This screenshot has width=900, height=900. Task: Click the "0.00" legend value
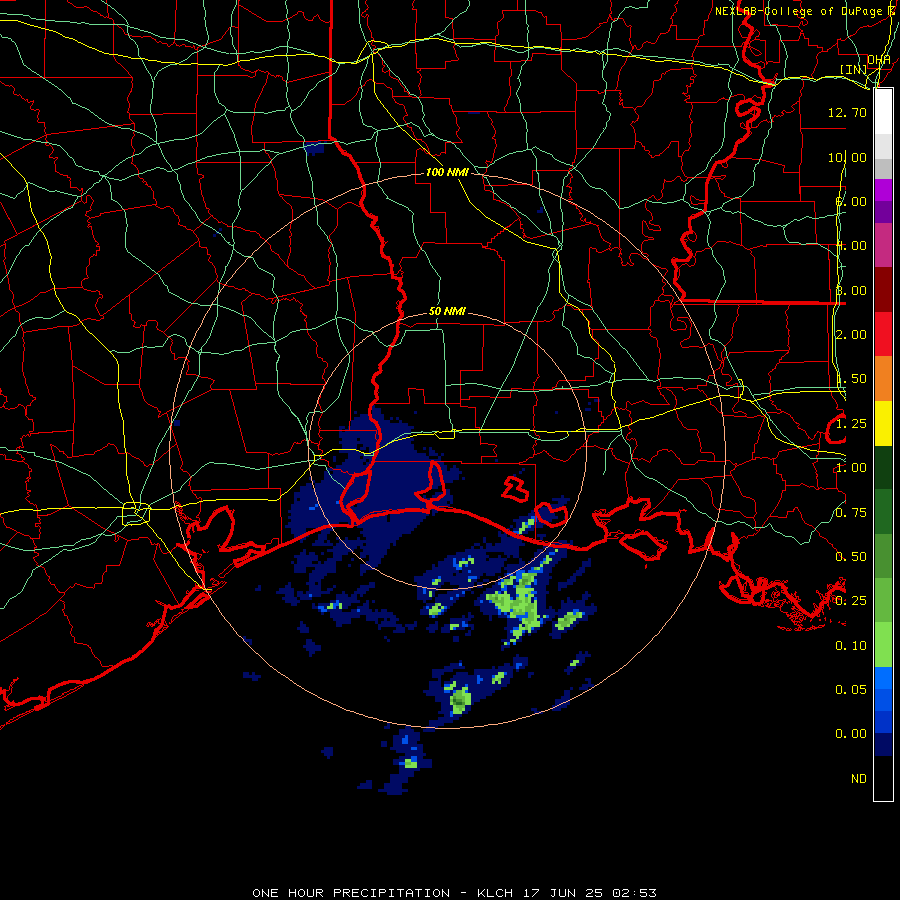[850, 734]
